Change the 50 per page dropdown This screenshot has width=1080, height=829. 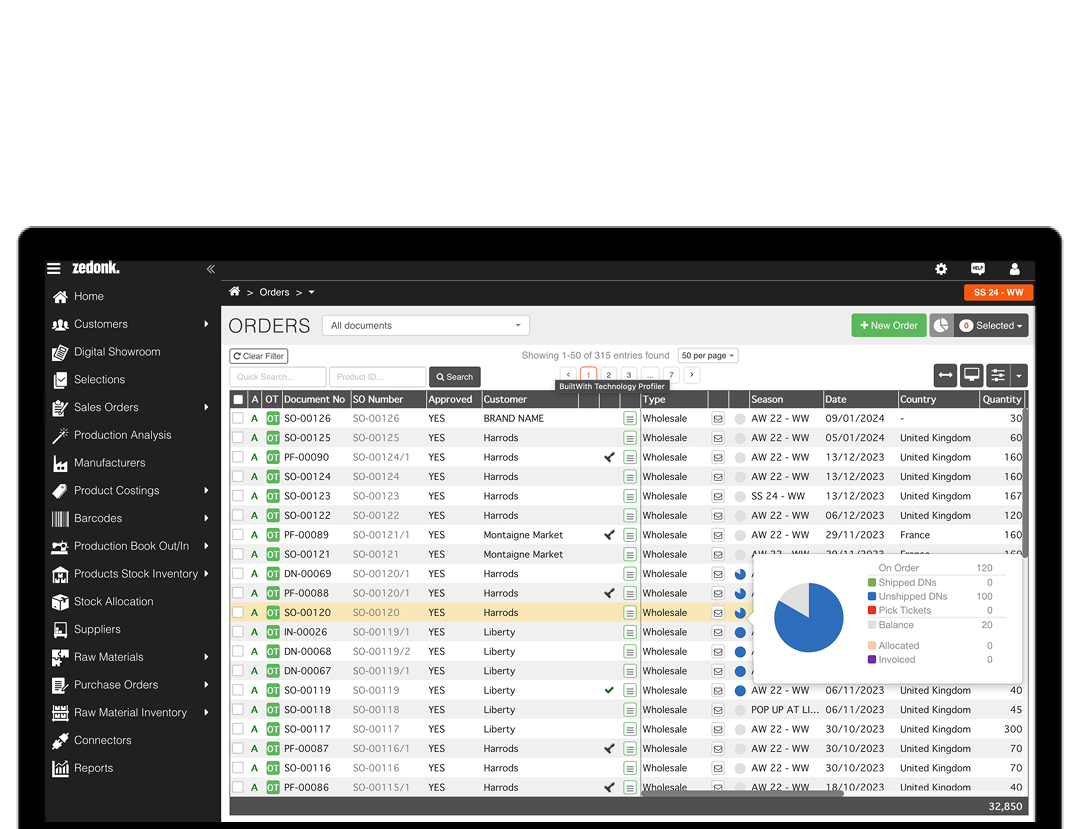(x=708, y=355)
